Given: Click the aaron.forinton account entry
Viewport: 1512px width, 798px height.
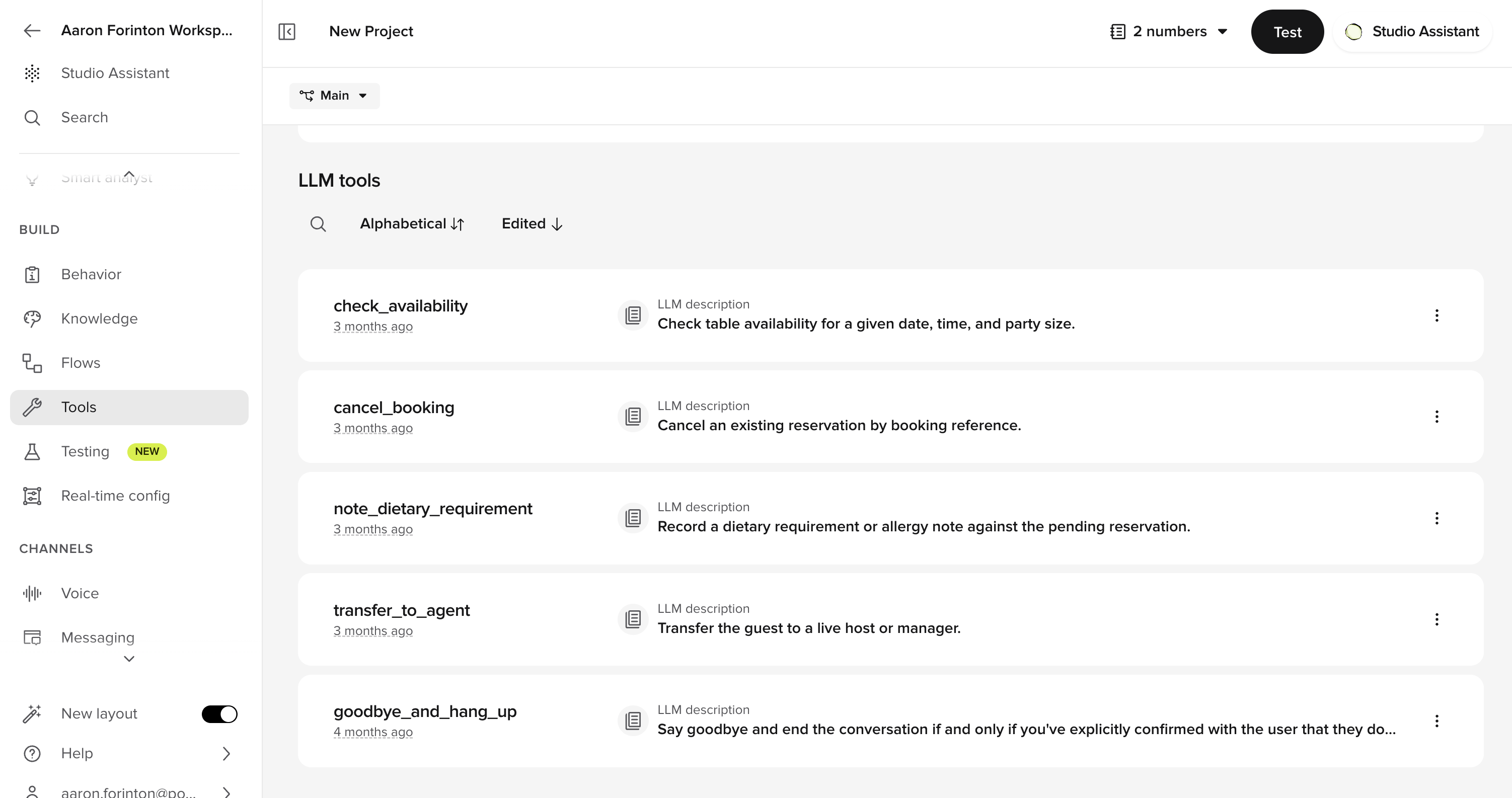Looking at the screenshot, I should [129, 792].
